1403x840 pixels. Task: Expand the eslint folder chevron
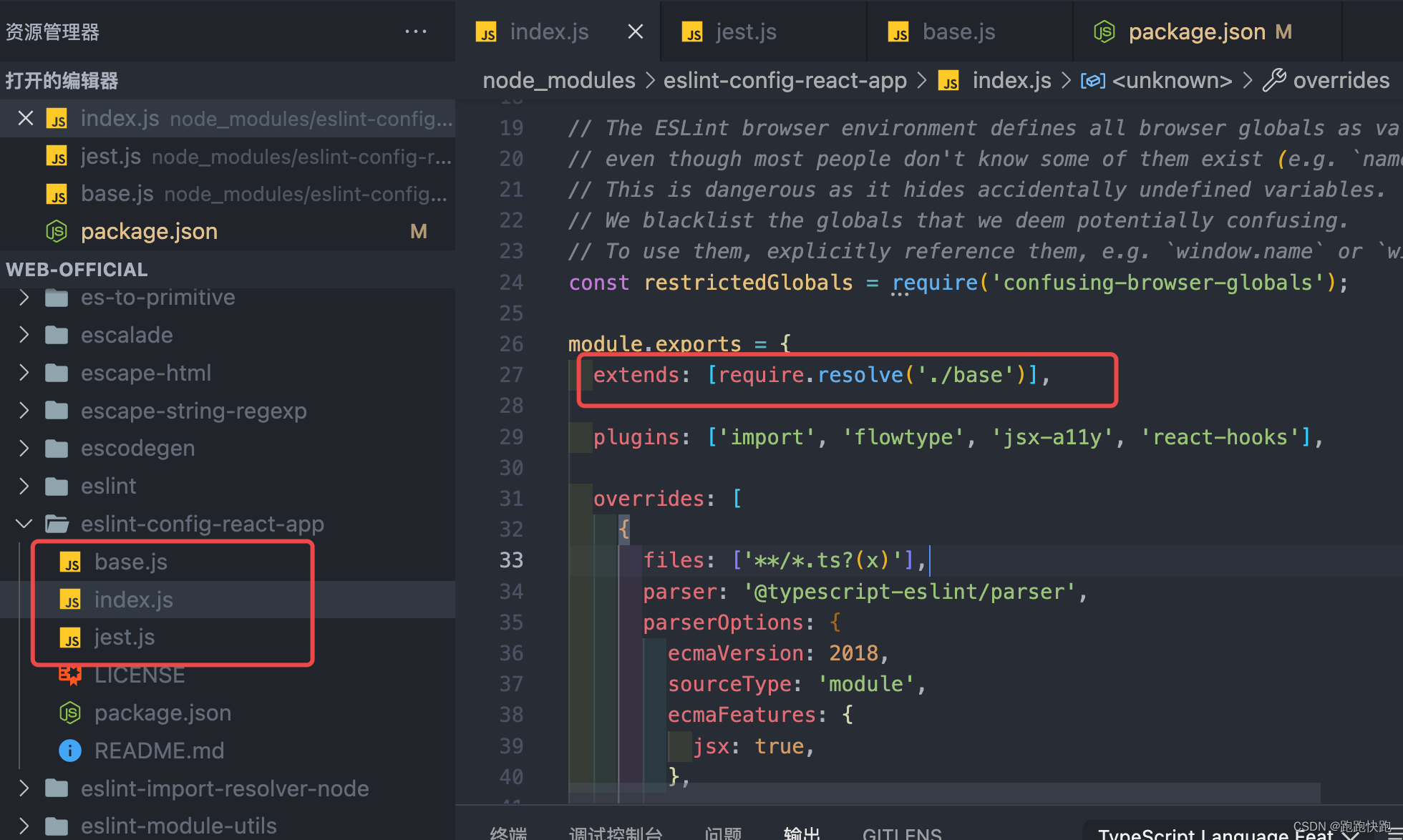pos(24,486)
